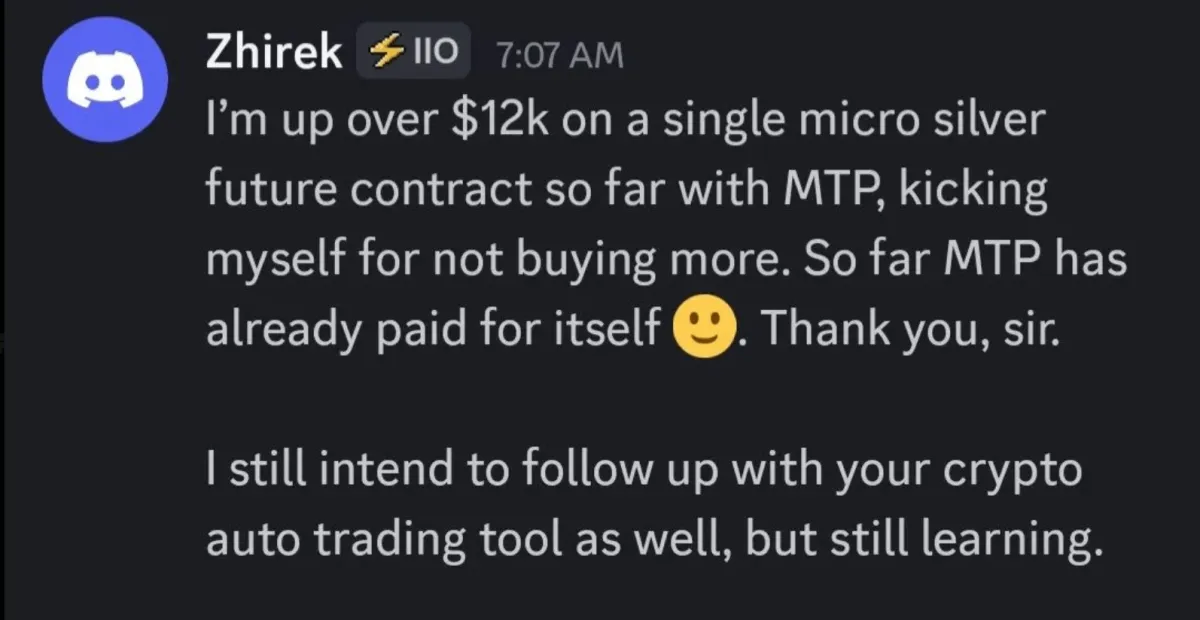Click the lightning bolt tag icon
1200x620 pixels.
(x=381, y=54)
